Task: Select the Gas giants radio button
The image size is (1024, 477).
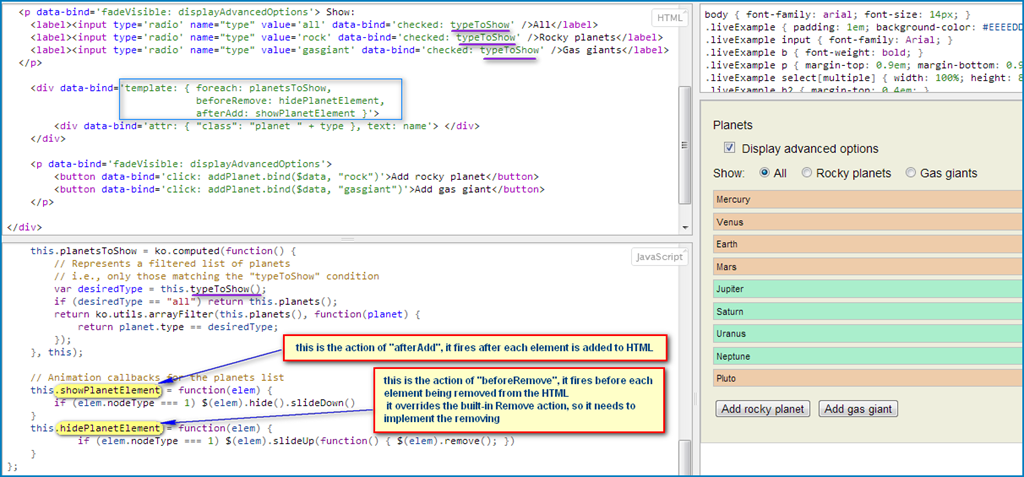Action: [910, 173]
